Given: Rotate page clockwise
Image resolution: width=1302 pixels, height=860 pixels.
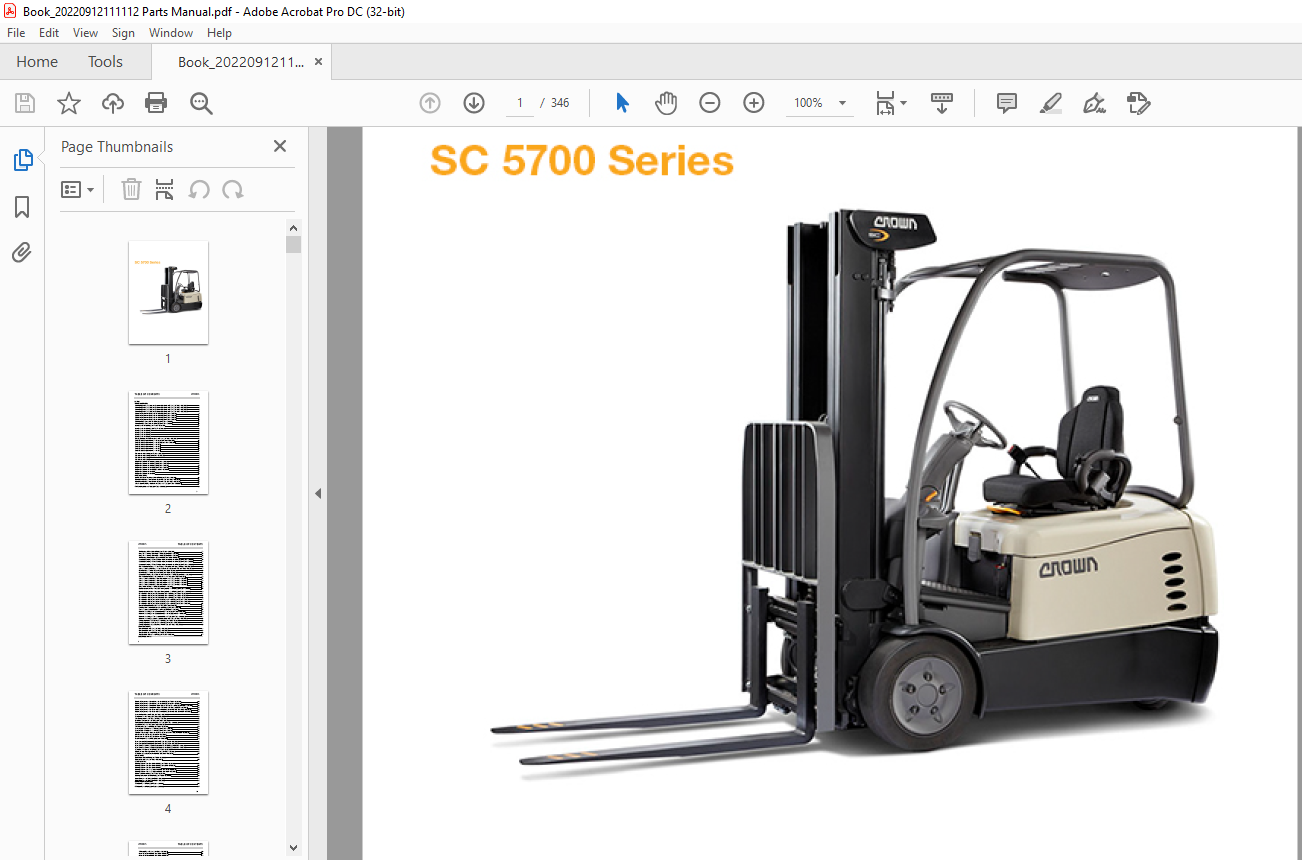Looking at the screenshot, I should (x=233, y=189).
